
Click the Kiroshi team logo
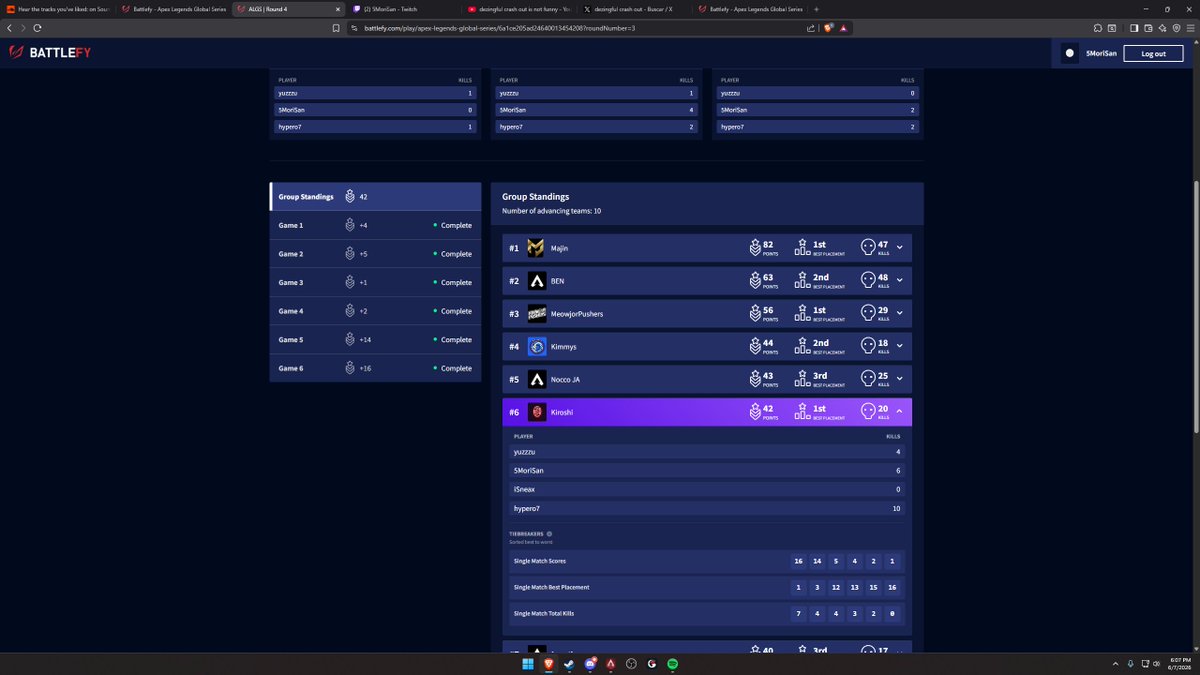point(536,412)
